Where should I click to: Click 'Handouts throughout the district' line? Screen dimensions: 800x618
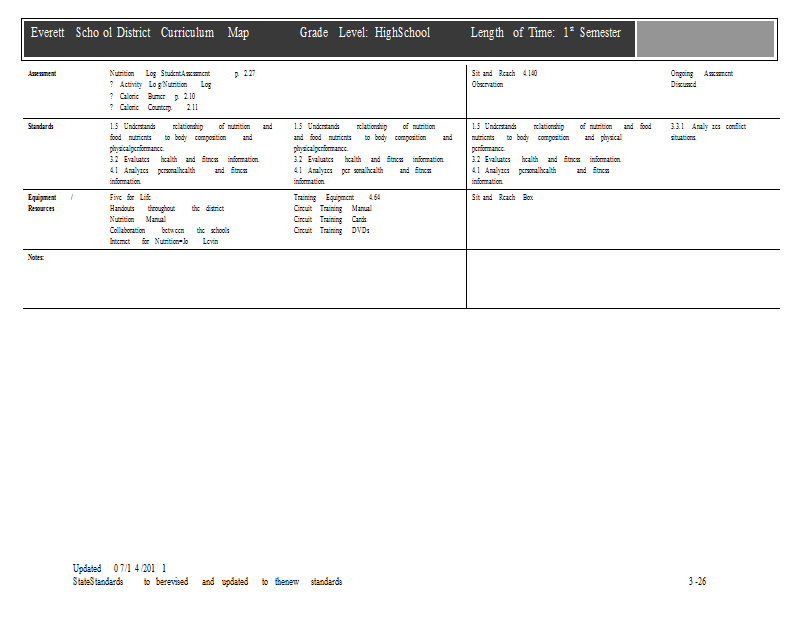[166, 208]
